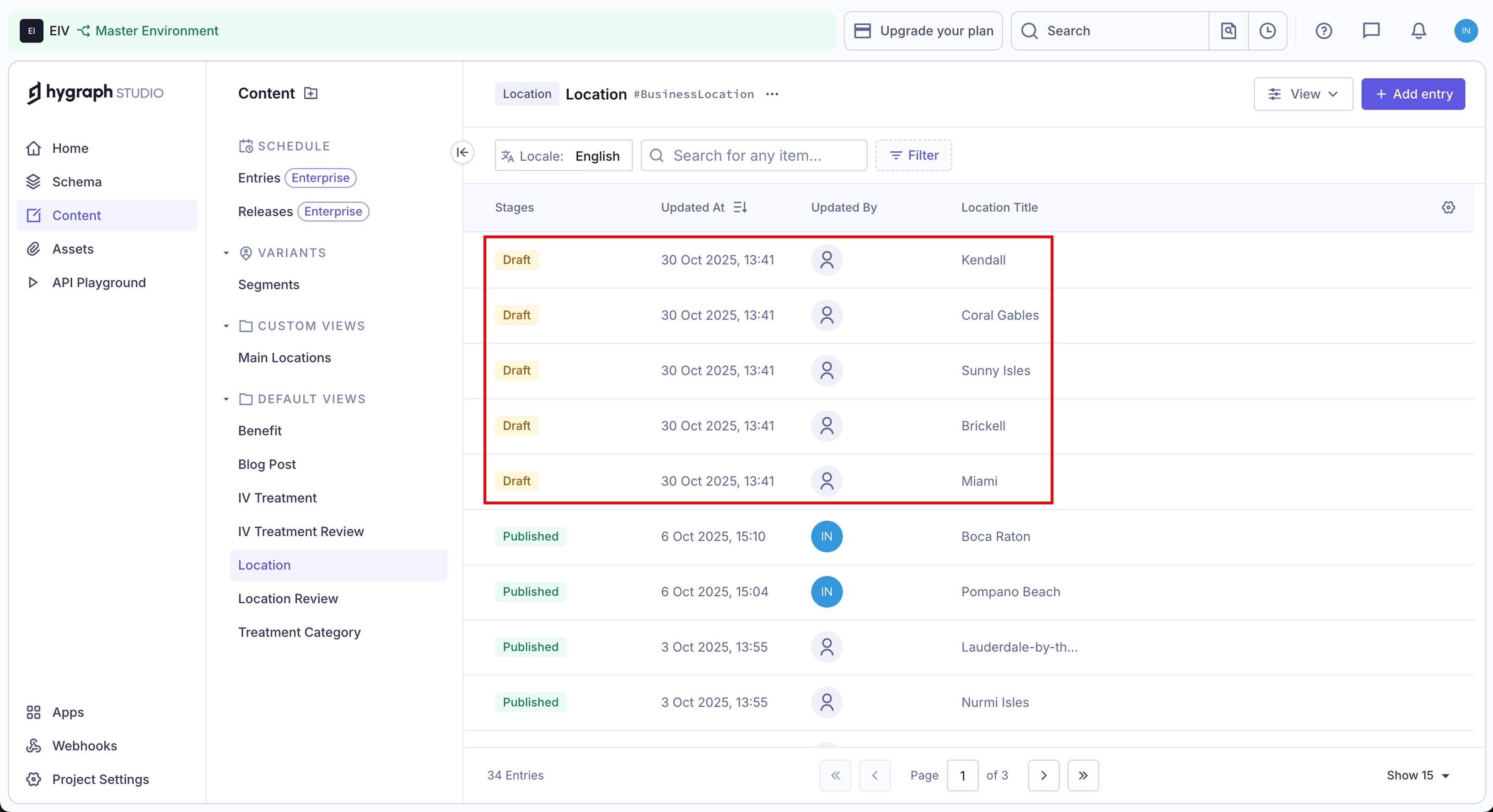Screen dimensions: 1493x812
Task: Collapse the Variants section
Action: click(x=226, y=253)
